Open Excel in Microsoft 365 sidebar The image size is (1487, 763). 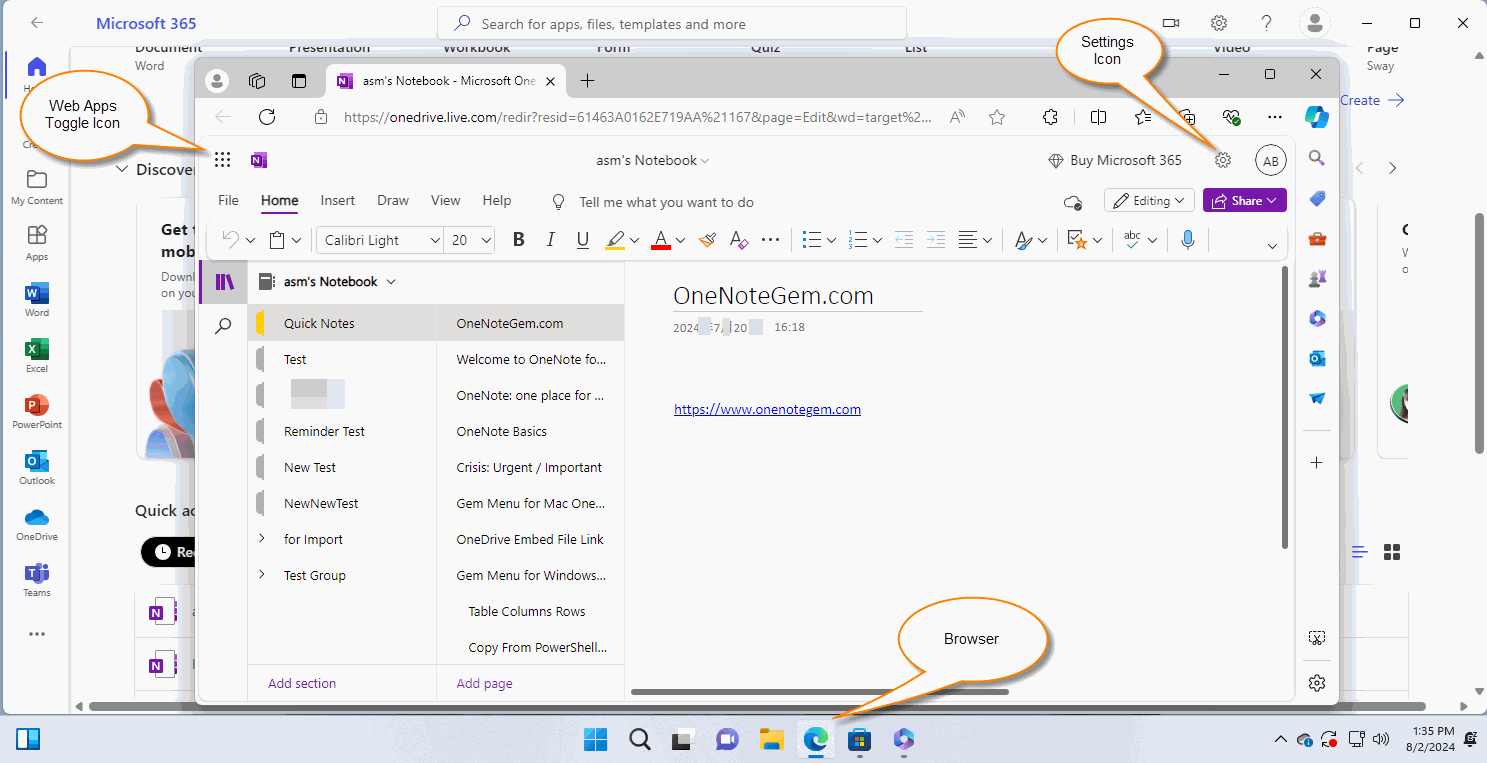pos(37,356)
